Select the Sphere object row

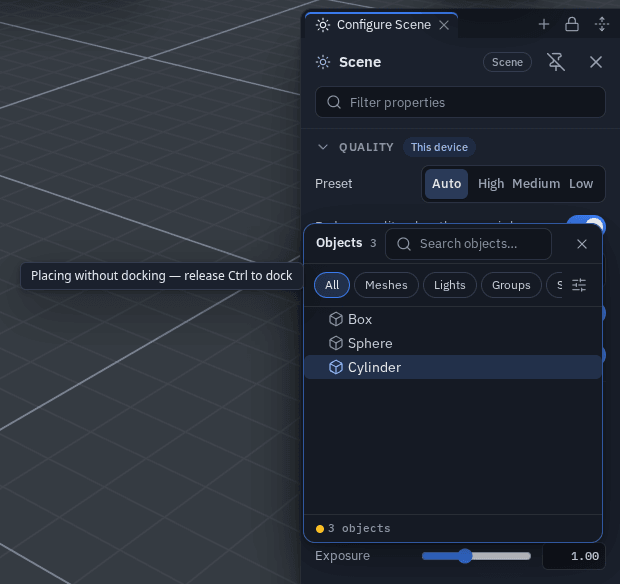[453, 343]
